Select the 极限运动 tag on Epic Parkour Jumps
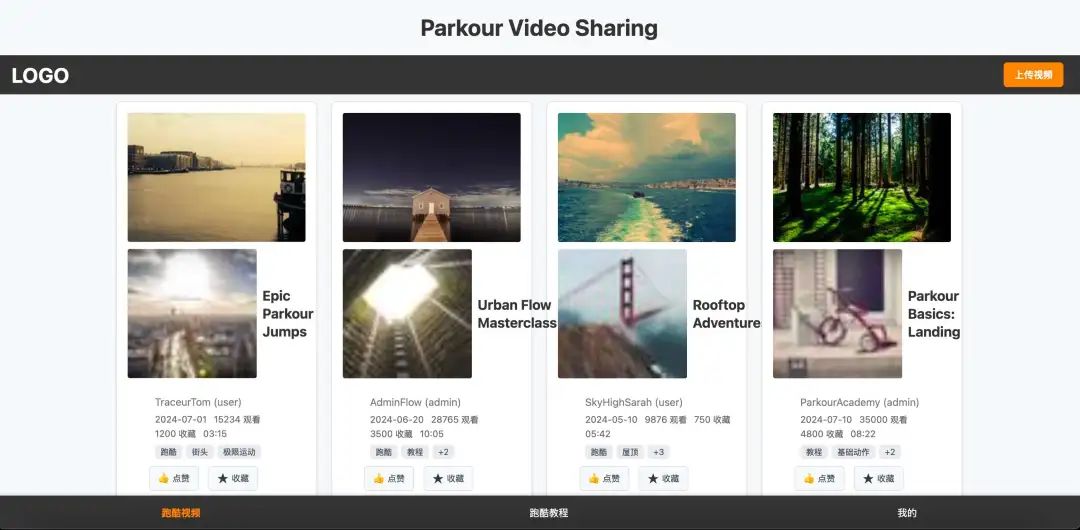 [239, 452]
